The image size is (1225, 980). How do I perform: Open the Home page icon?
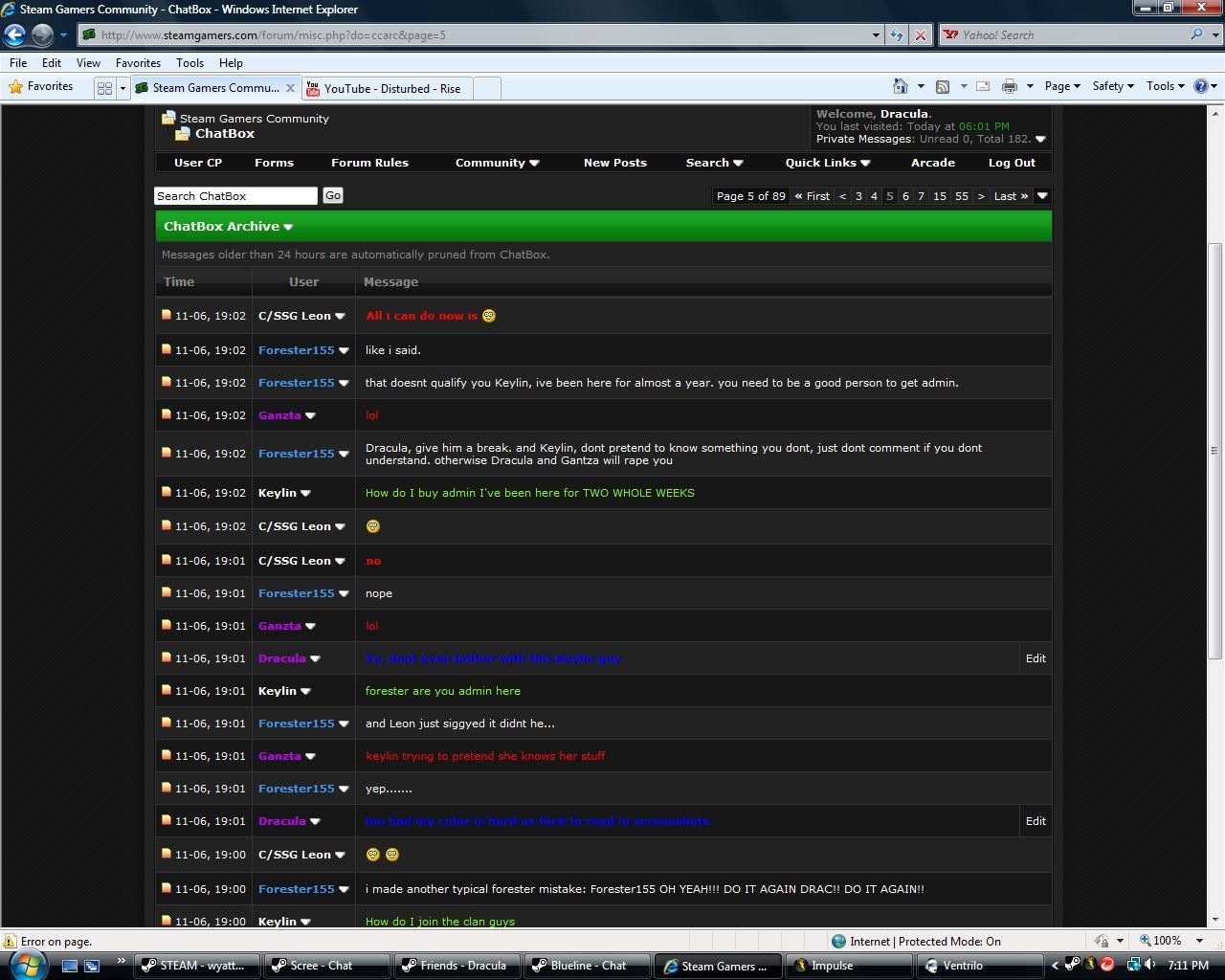pos(900,86)
